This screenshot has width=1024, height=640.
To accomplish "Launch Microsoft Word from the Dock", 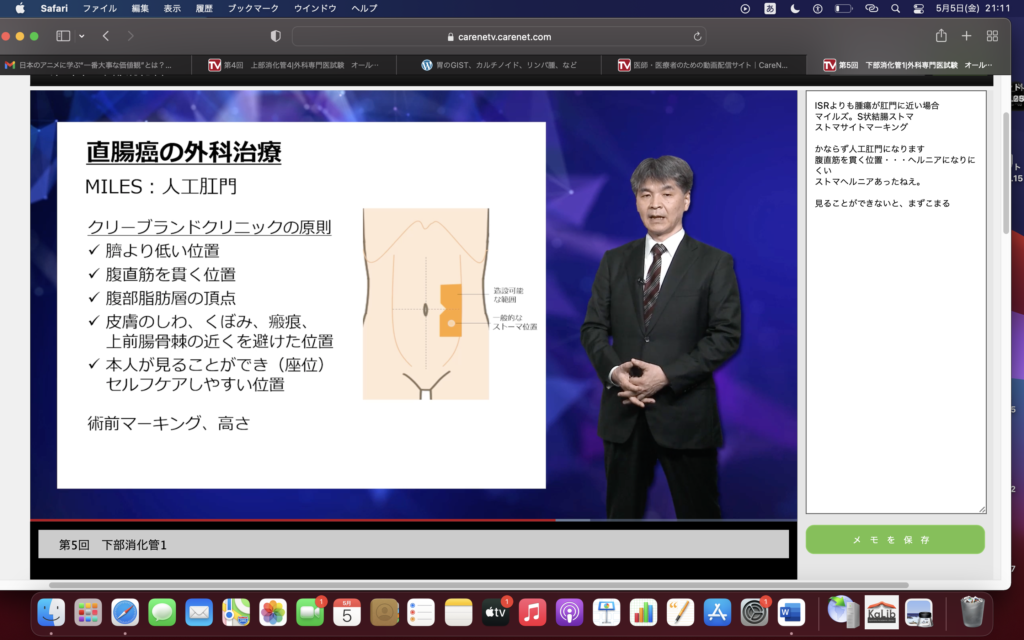I will pyautogui.click(x=791, y=611).
